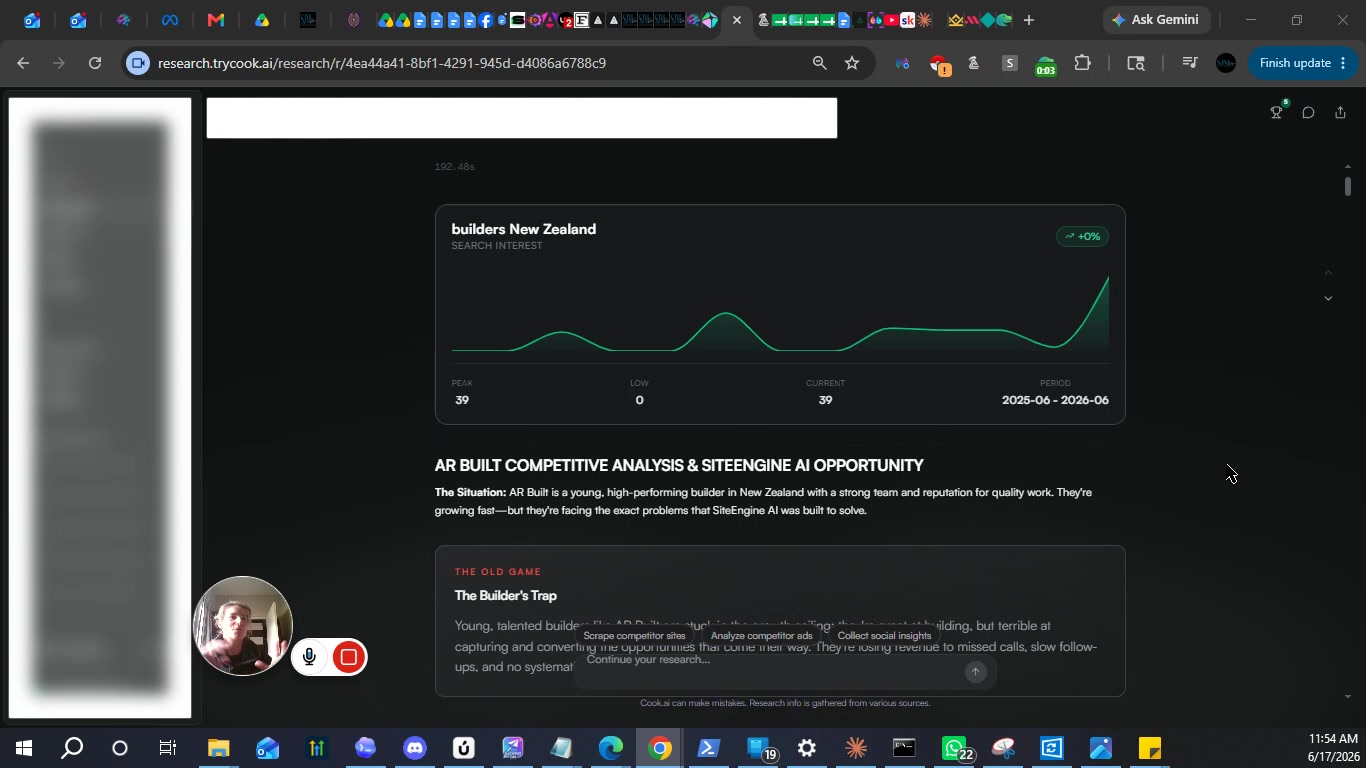Bookmark this page with the star

pos(852,63)
